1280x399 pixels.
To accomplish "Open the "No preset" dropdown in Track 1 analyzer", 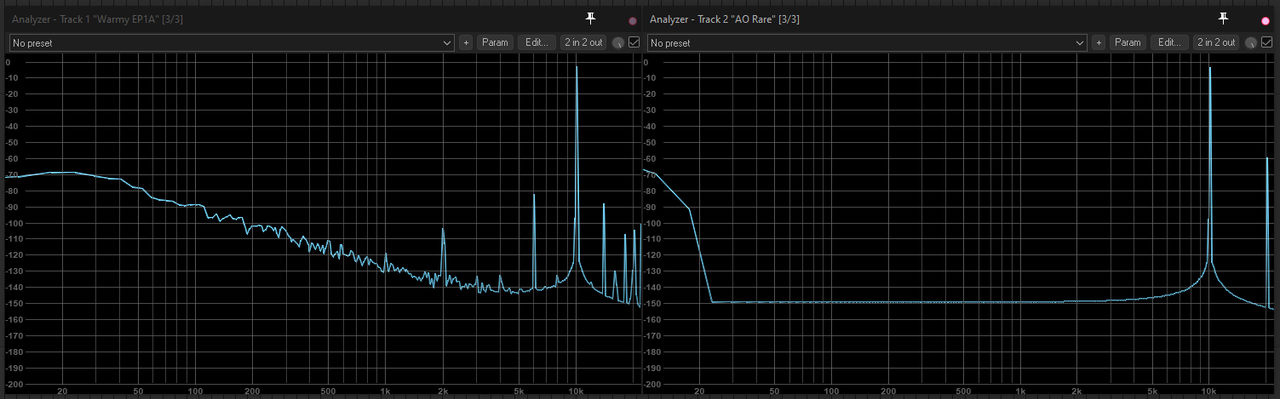I will (x=232, y=43).
